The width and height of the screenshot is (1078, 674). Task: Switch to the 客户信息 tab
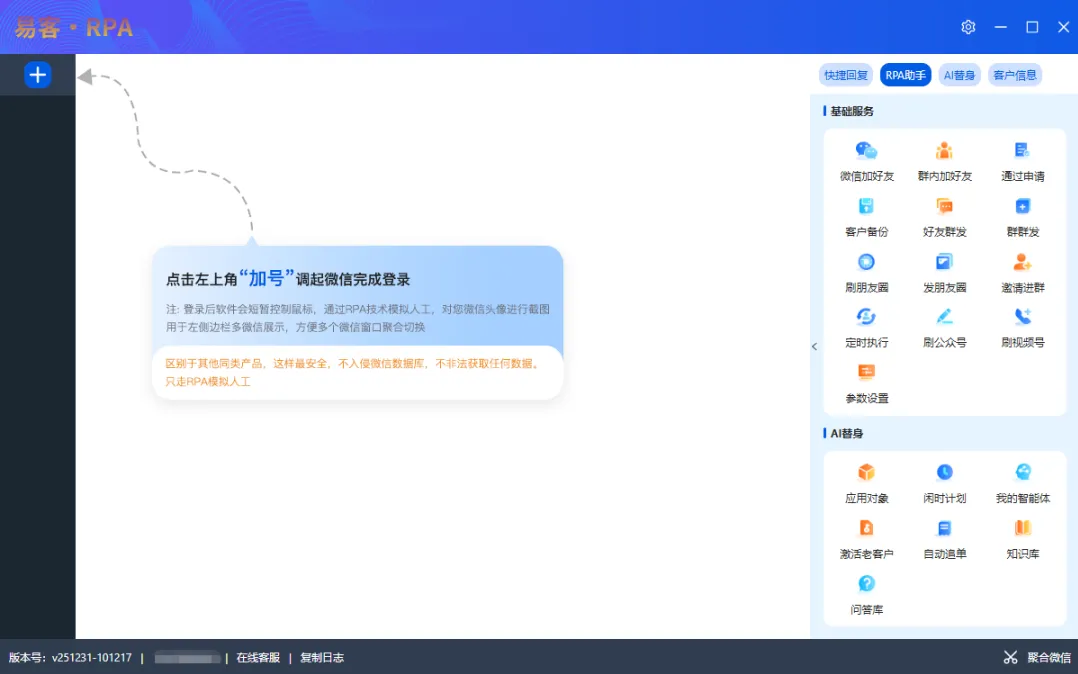tap(1015, 74)
